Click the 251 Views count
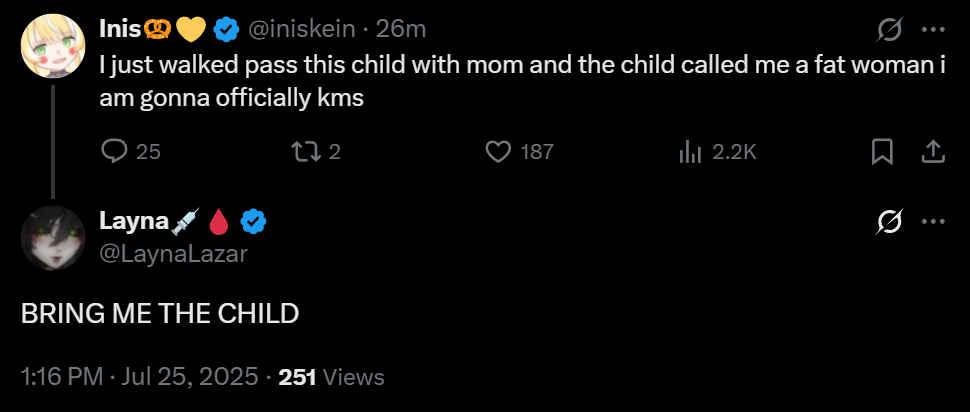Screen dimensions: 970x412 coord(331,377)
